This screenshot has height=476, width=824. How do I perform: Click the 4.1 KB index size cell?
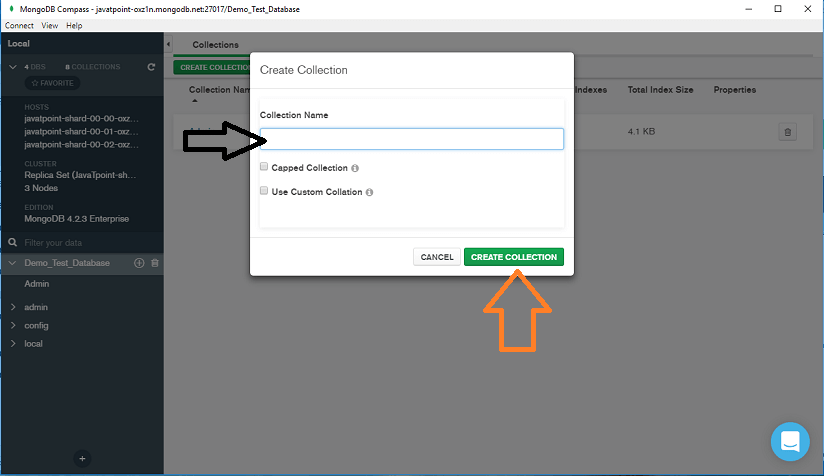pyautogui.click(x=641, y=131)
